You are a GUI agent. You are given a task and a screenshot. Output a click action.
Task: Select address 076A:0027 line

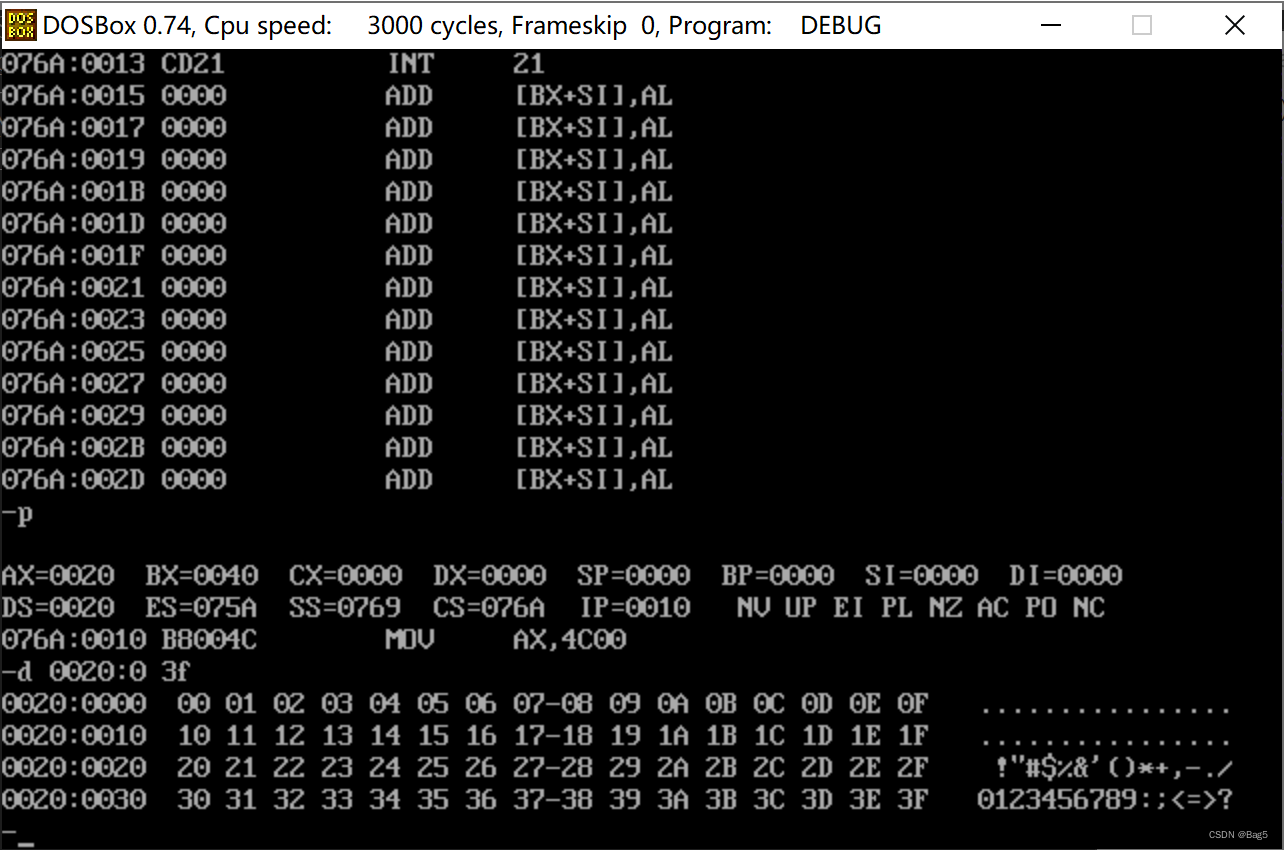tap(337, 384)
